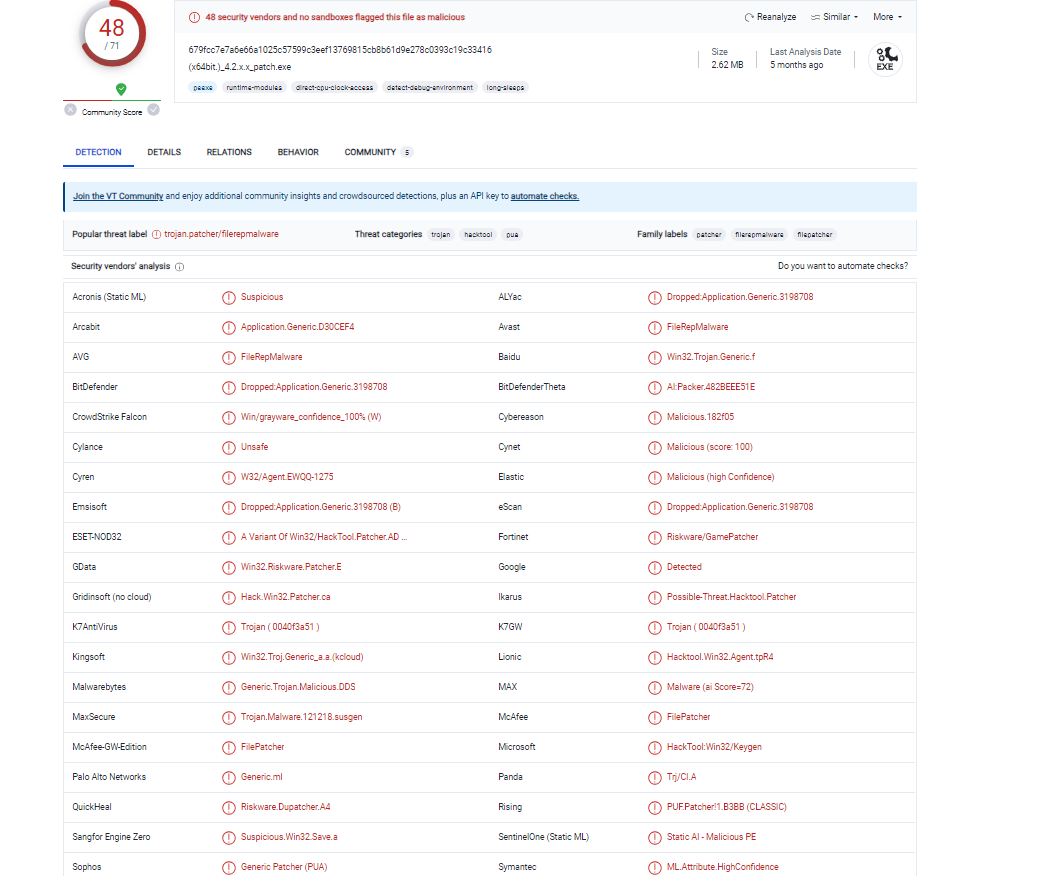Click the green shield community score marker
This screenshot has height=876, width=1044.
[x=121, y=89]
